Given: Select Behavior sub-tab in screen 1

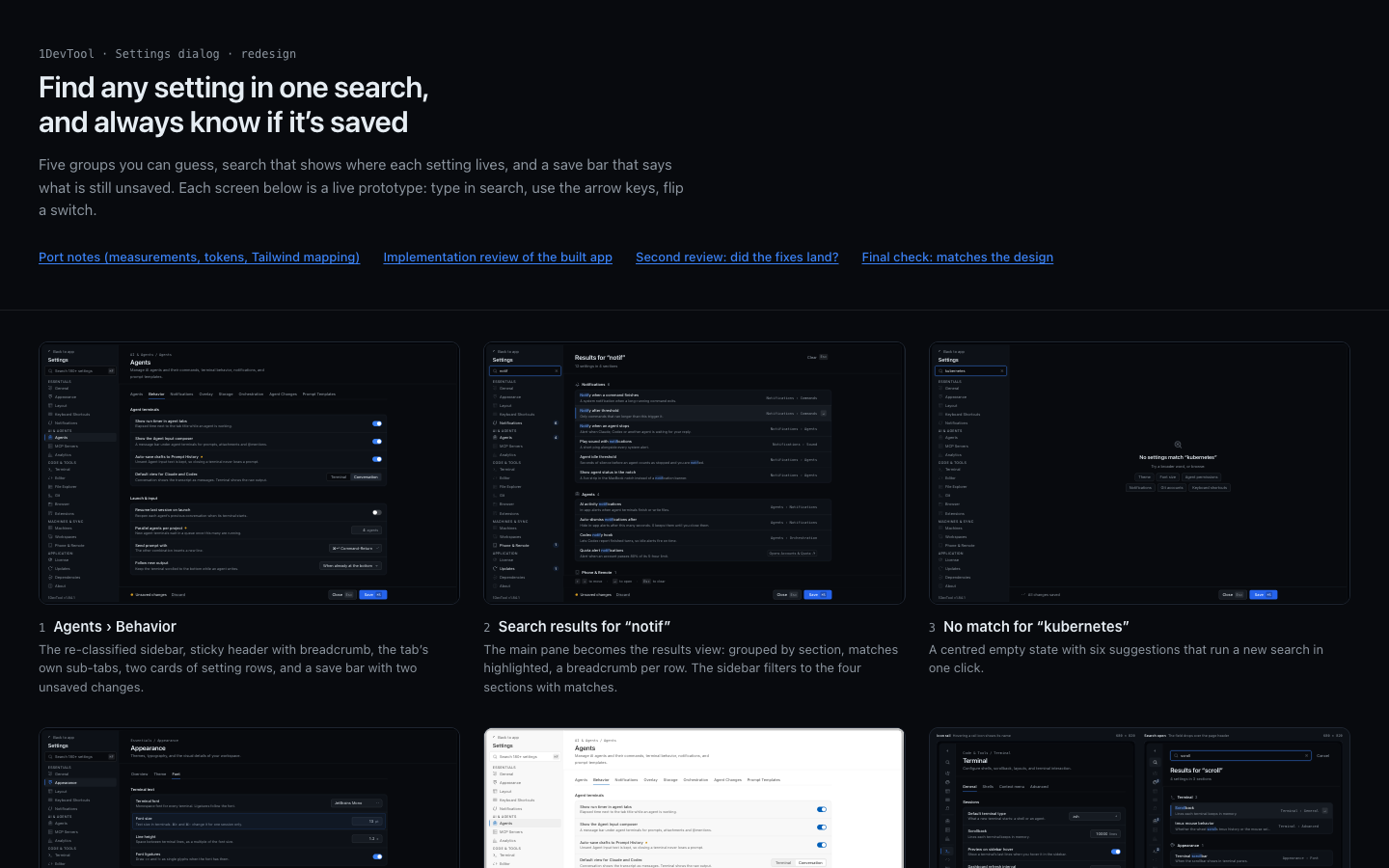Looking at the screenshot, I should (x=156, y=393).
